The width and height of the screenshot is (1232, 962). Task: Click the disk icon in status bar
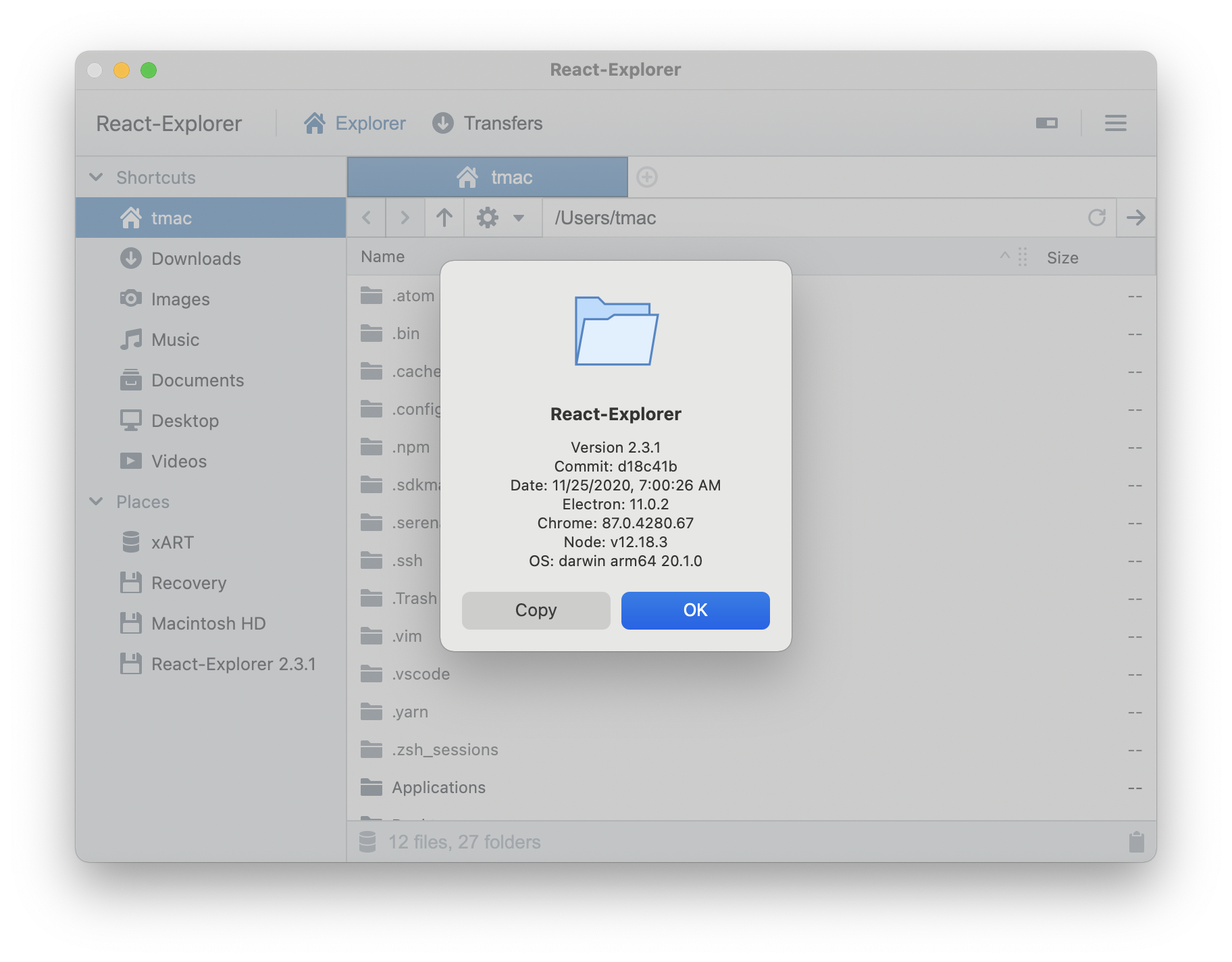click(x=367, y=842)
